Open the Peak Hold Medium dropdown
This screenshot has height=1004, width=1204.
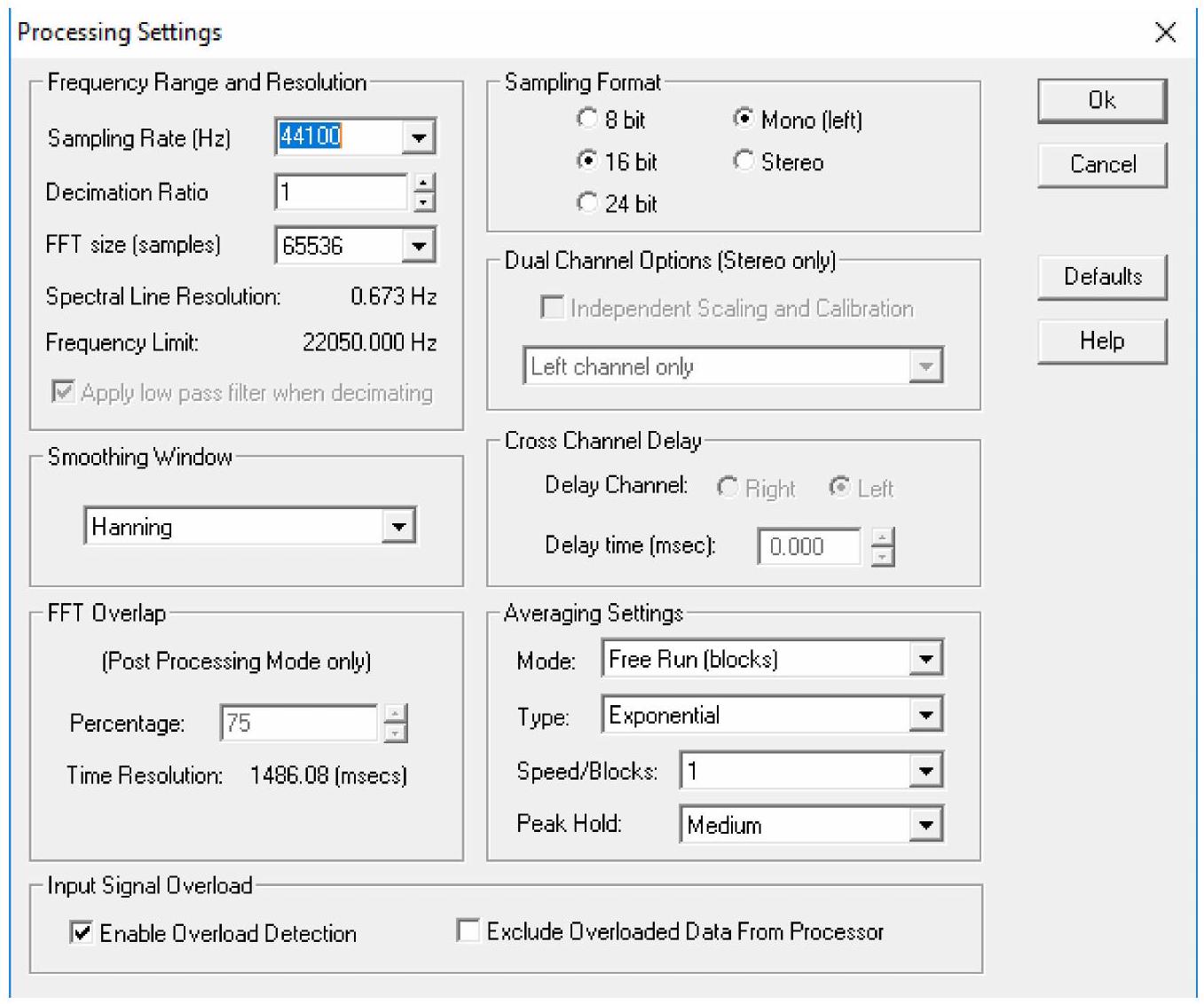click(x=925, y=825)
